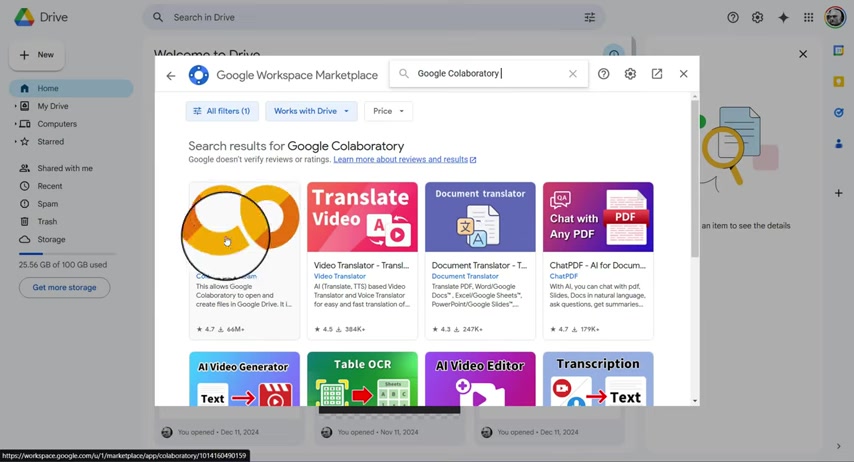This screenshot has width=854, height=462.
Task: Click the Search in Drive field
Action: [374, 17]
